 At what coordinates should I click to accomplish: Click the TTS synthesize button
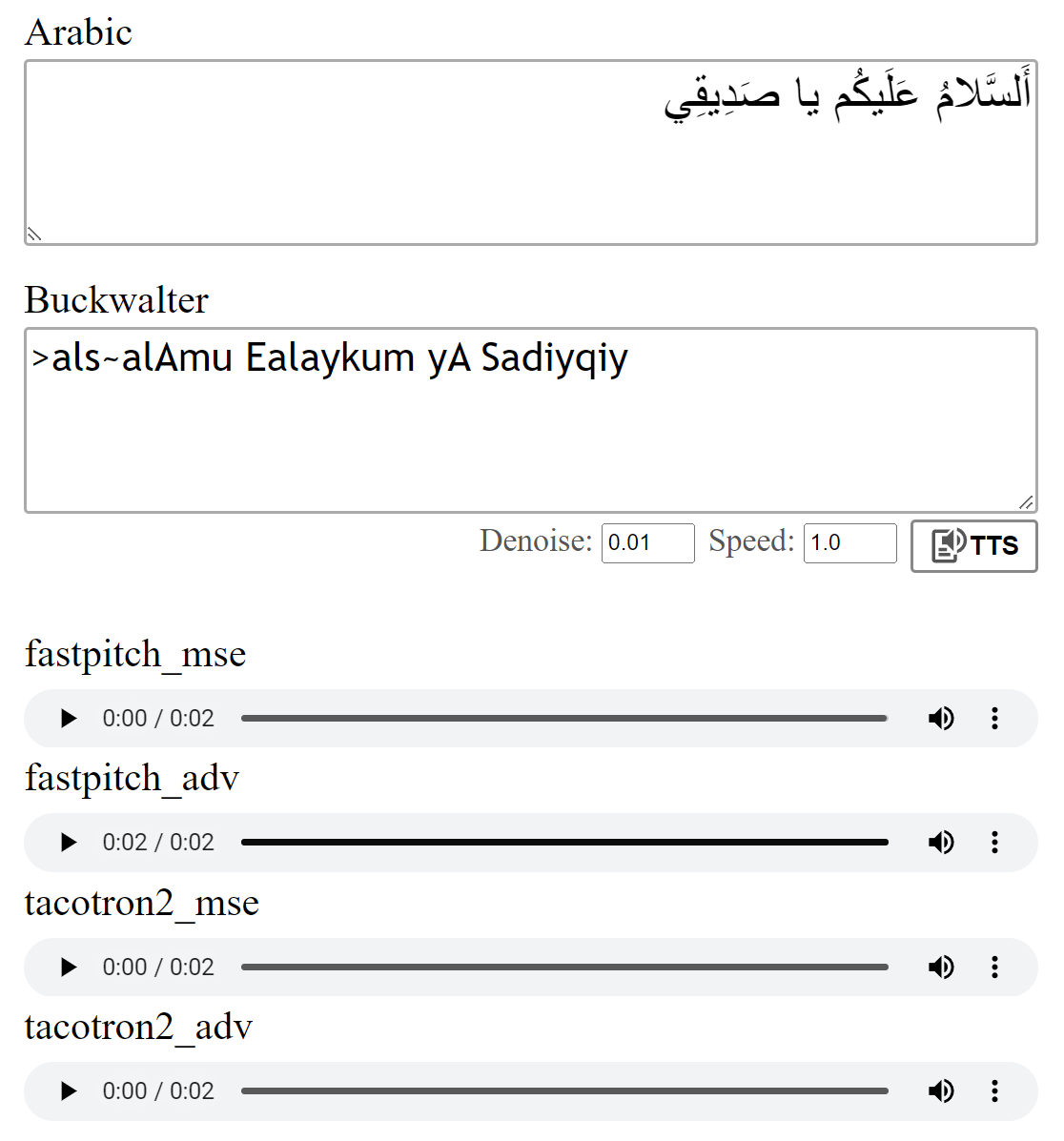pyautogui.click(x=973, y=545)
